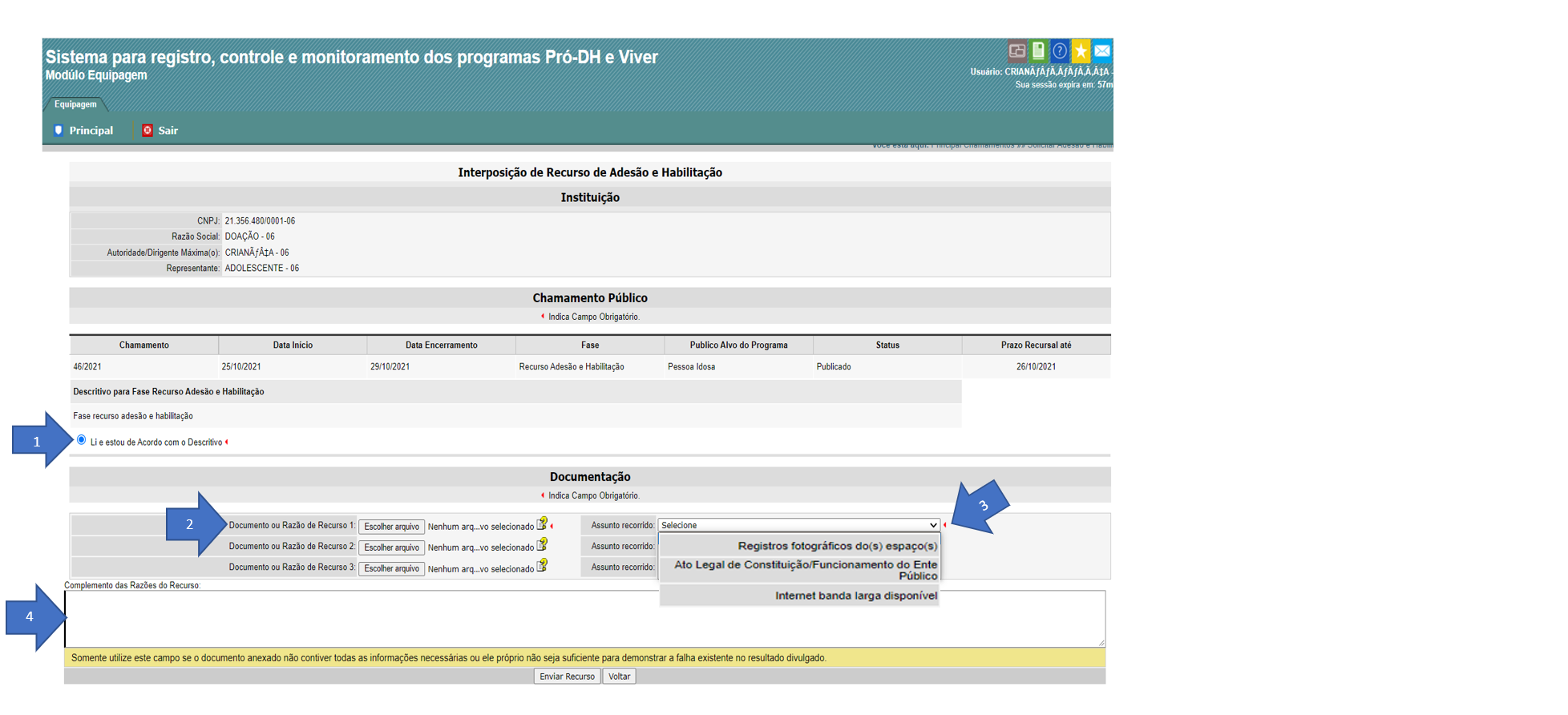Click the Complemento das Razões text area
Viewport: 1568px width, 715px height.
(584, 619)
